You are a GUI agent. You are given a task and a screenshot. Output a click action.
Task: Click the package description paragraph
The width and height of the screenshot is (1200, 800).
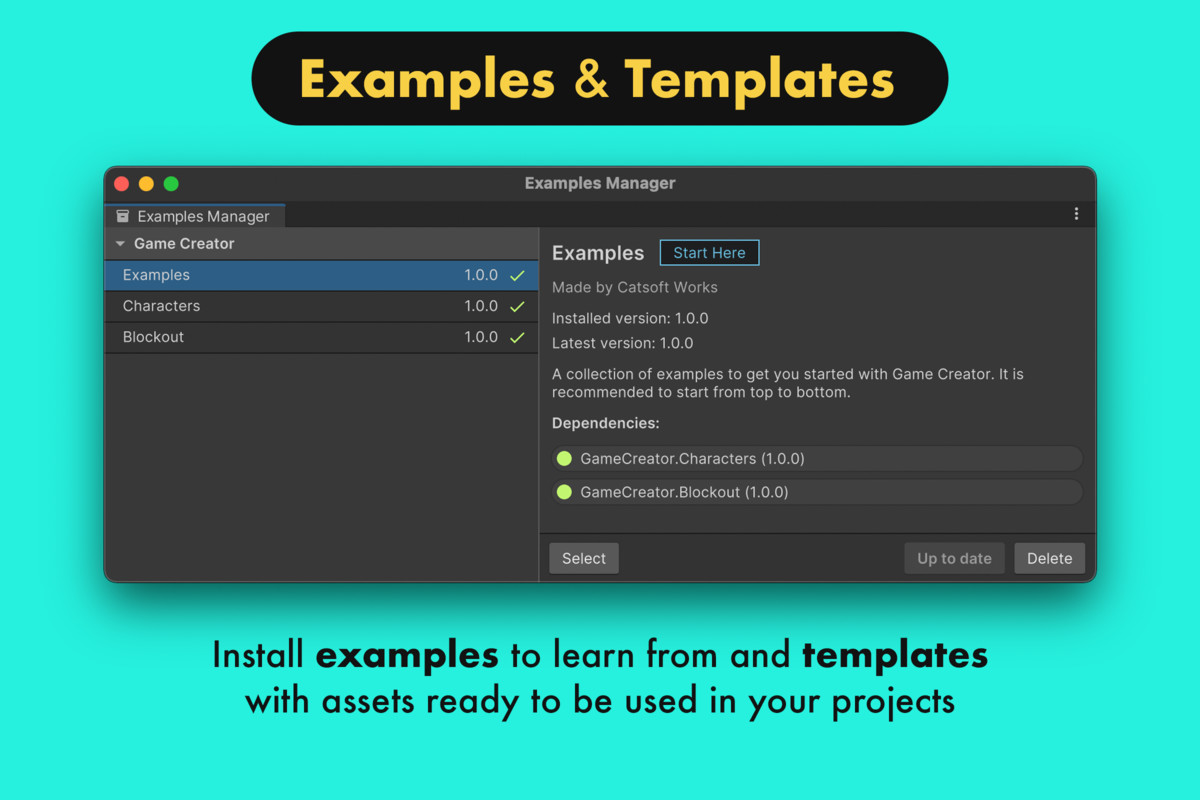pyautogui.click(x=788, y=383)
